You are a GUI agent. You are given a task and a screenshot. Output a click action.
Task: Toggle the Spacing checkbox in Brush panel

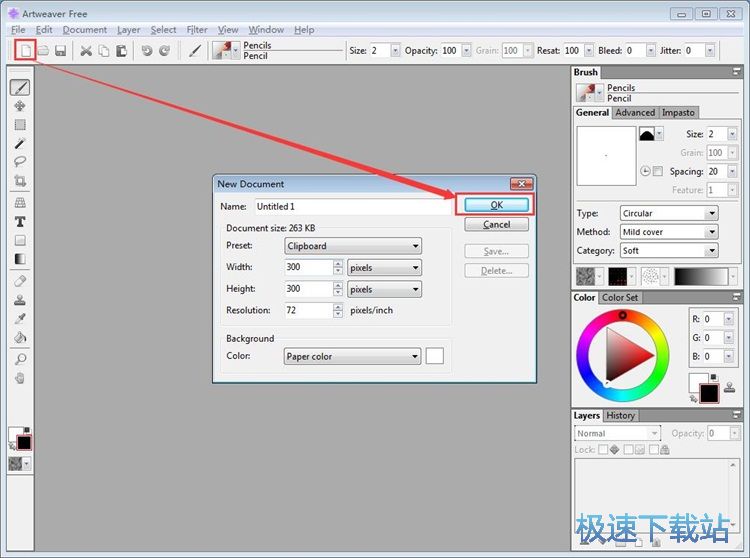658,172
